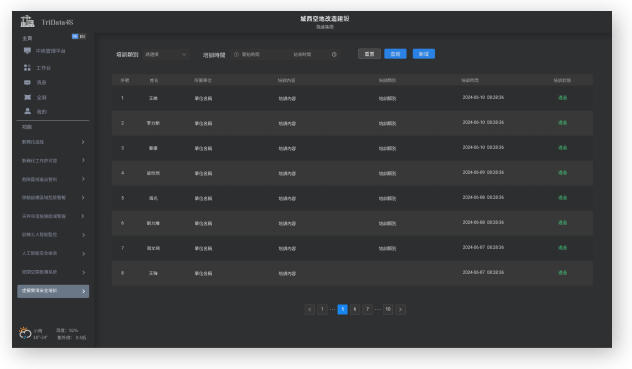
Task: Open 我的 in the sidebar
Action: 42,112
